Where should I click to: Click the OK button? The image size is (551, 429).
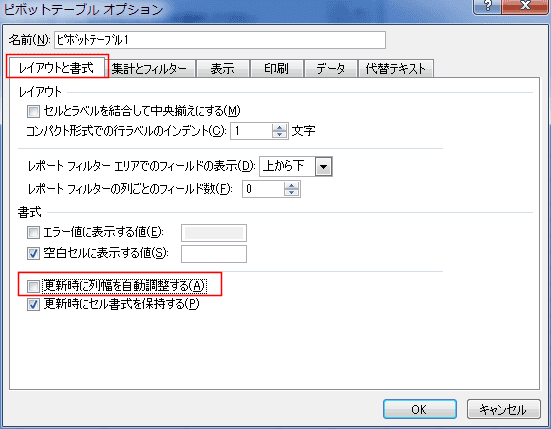pos(420,409)
